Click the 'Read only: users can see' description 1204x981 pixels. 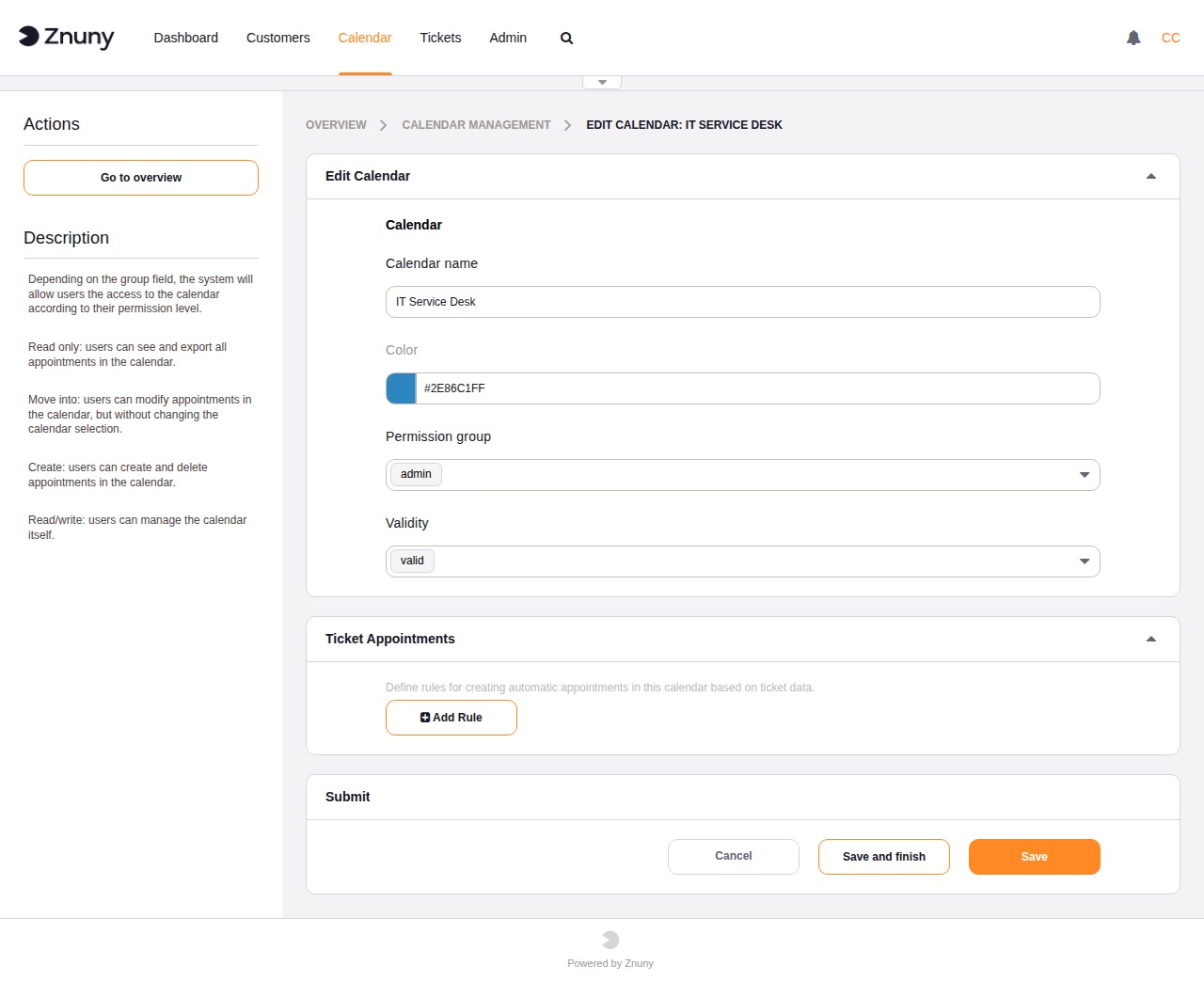coord(128,355)
